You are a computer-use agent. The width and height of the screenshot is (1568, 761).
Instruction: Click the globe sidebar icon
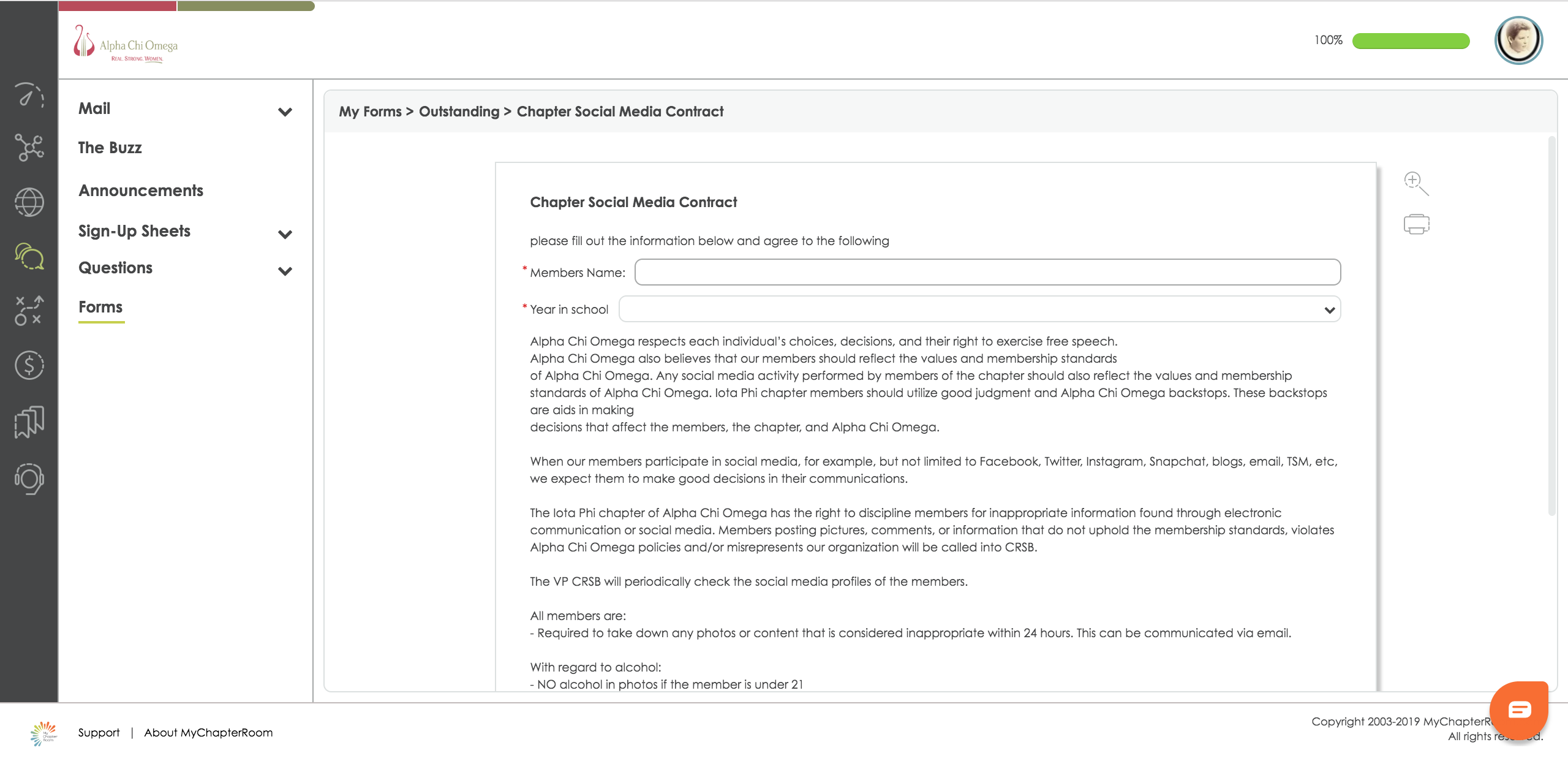[29, 202]
